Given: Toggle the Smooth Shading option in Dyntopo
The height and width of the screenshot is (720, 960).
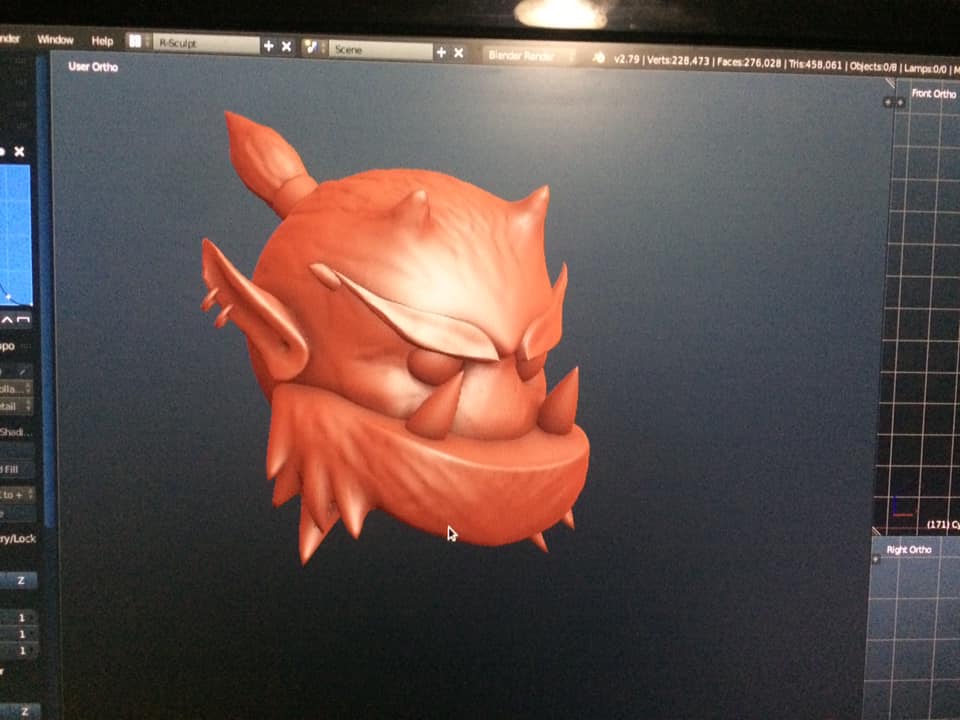Looking at the screenshot, I should tap(16, 432).
